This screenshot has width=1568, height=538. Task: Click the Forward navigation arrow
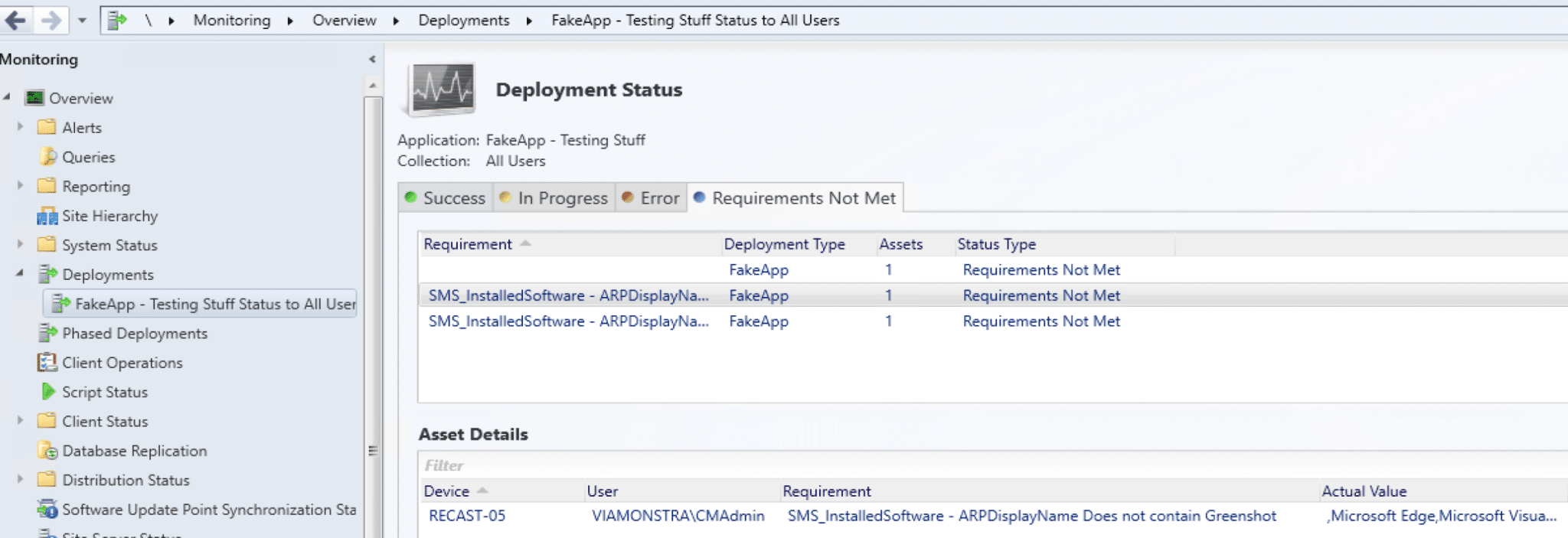click(x=51, y=21)
